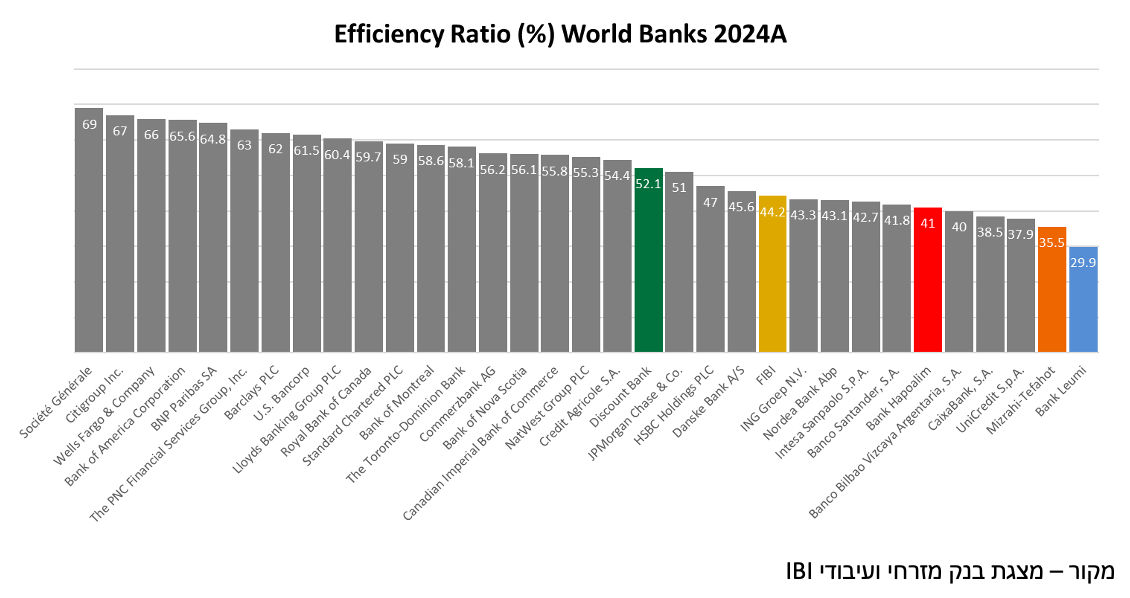The width and height of the screenshot is (1130, 598).
Task: Click the axis label Commerzbank AG
Action: pyautogui.click(x=458, y=403)
